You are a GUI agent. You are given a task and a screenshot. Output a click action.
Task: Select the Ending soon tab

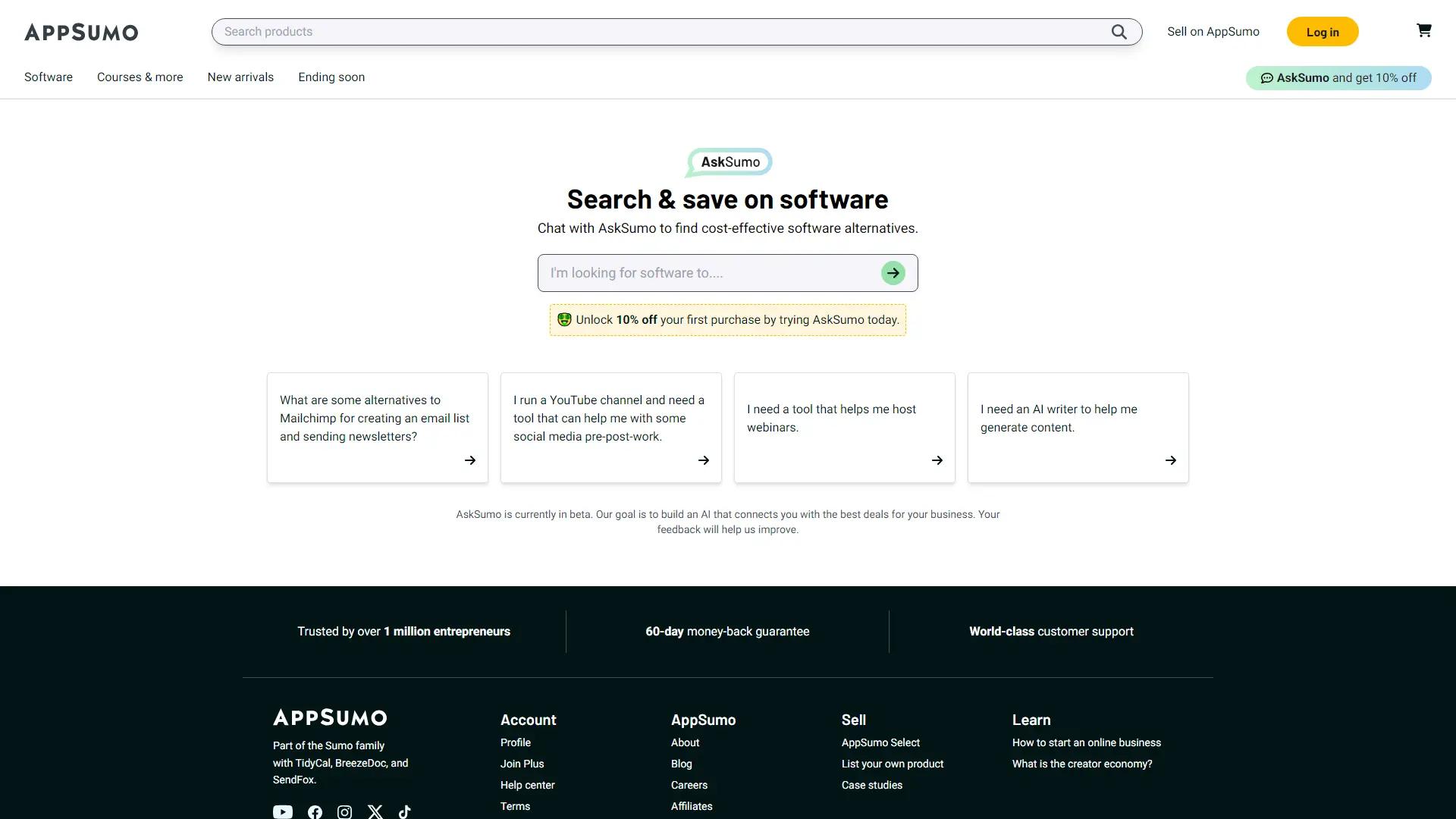[331, 77]
